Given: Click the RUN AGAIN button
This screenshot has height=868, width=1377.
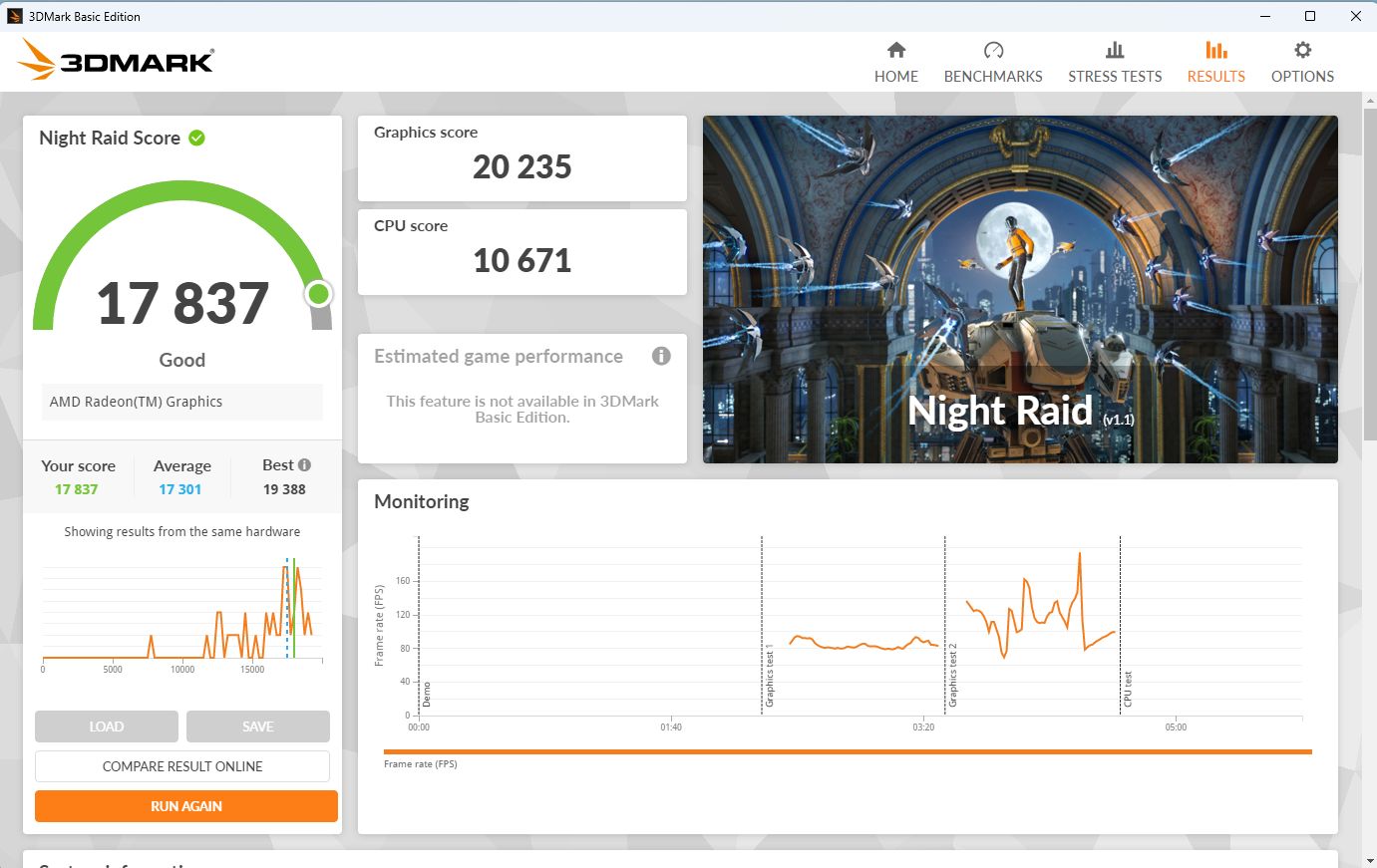Looking at the screenshot, I should click(x=186, y=806).
